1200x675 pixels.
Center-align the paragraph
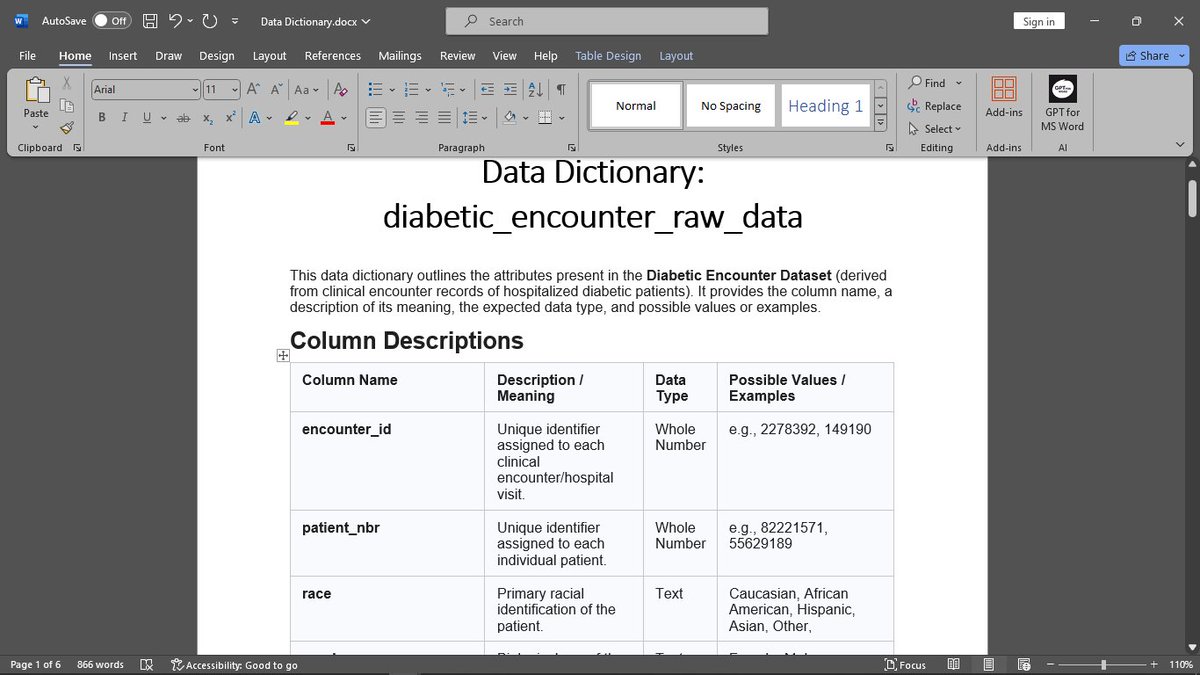(398, 118)
